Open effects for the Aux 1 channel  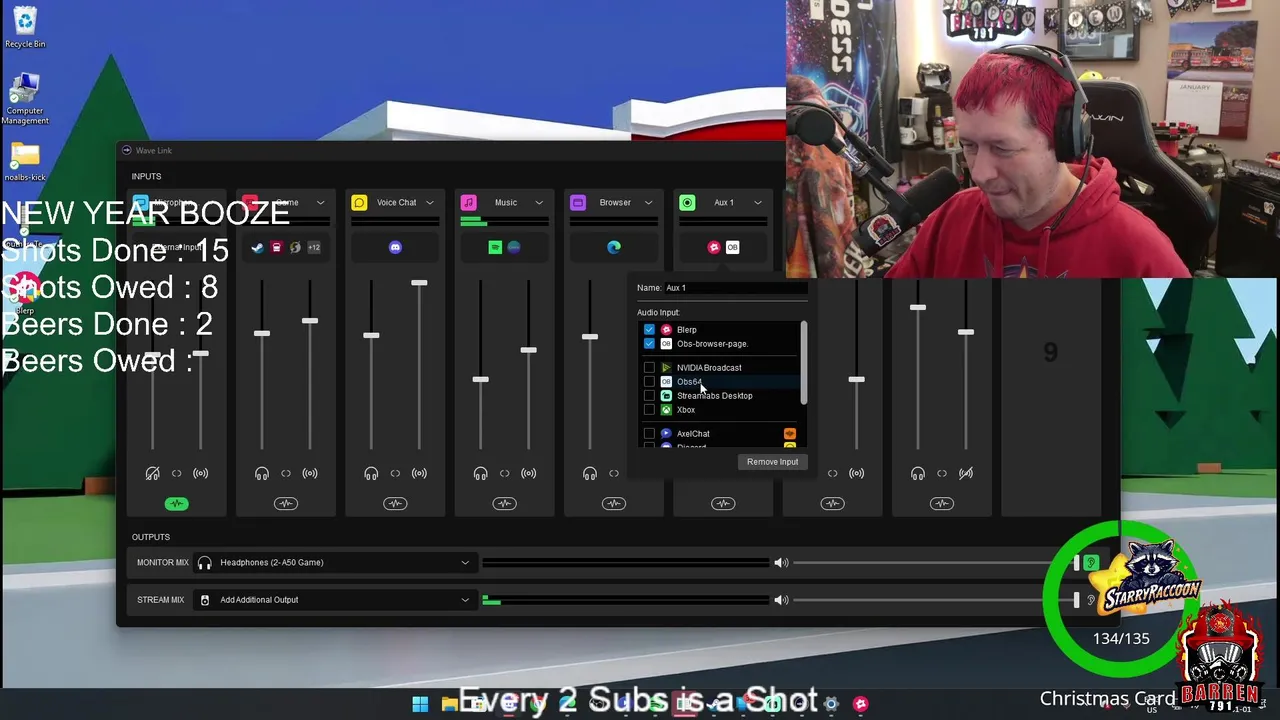(723, 504)
